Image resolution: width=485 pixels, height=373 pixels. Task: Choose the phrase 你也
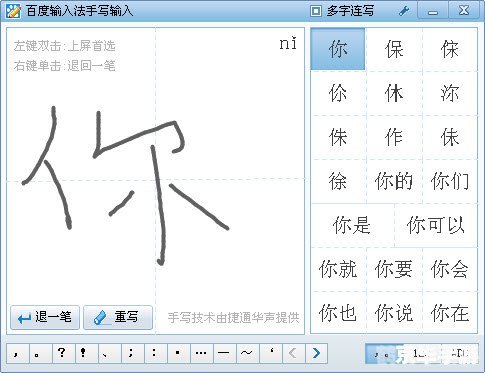(338, 313)
